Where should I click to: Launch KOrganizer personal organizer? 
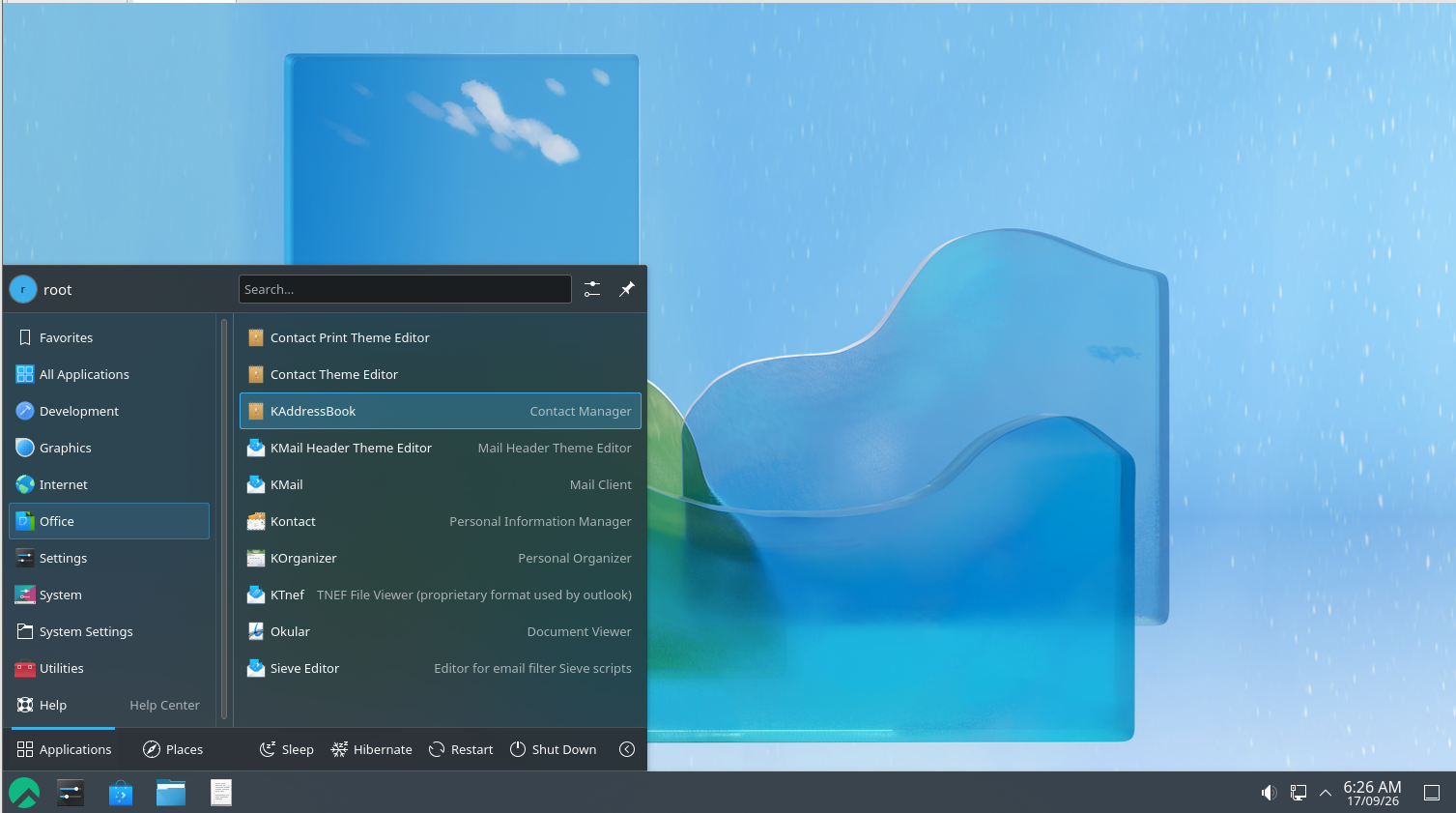pyautogui.click(x=440, y=558)
